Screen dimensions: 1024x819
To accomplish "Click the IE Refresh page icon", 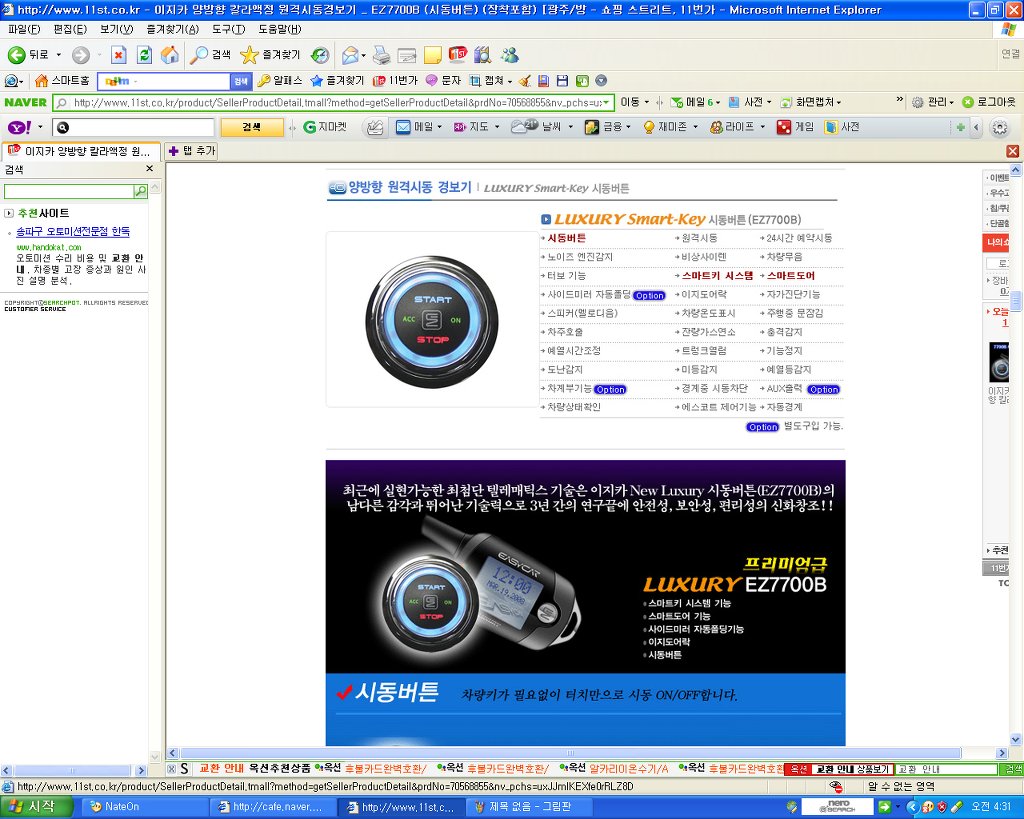I will (x=144, y=56).
